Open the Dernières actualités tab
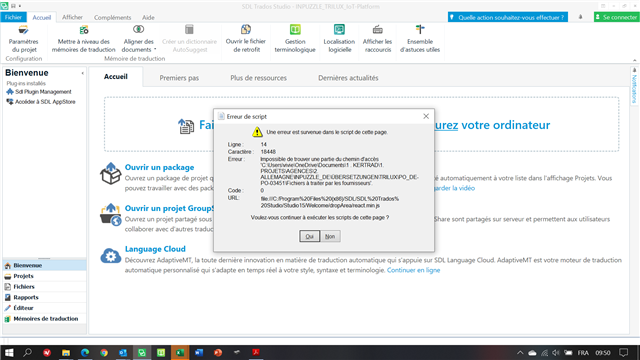Viewport: 640px width, 360px height. point(348,78)
